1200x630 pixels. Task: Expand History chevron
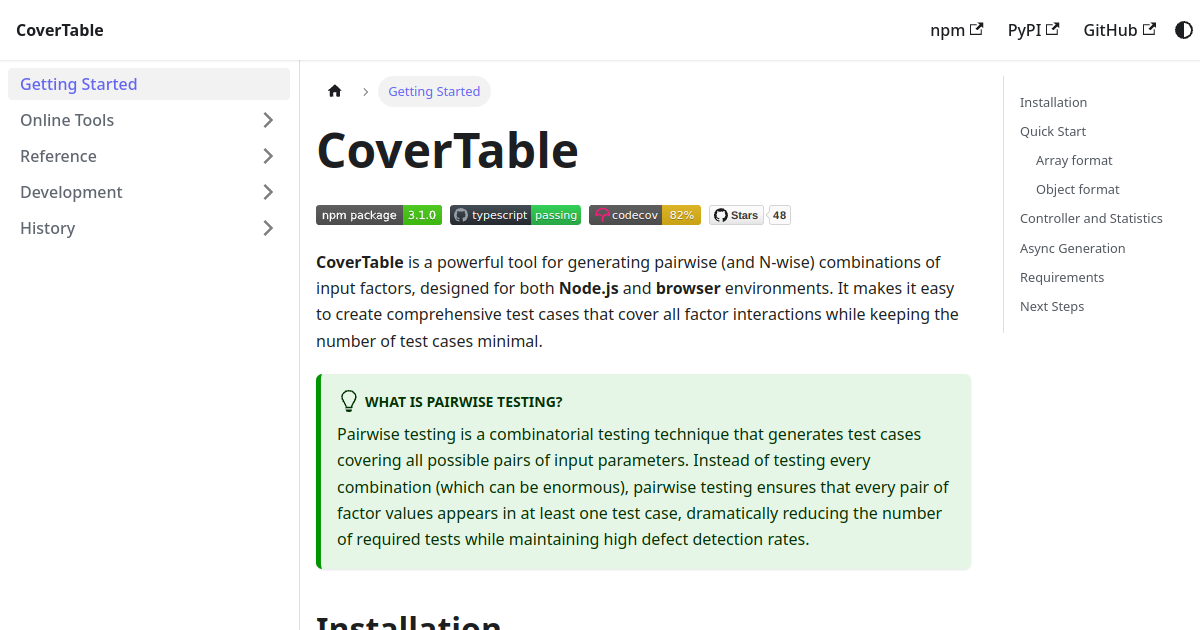point(268,228)
